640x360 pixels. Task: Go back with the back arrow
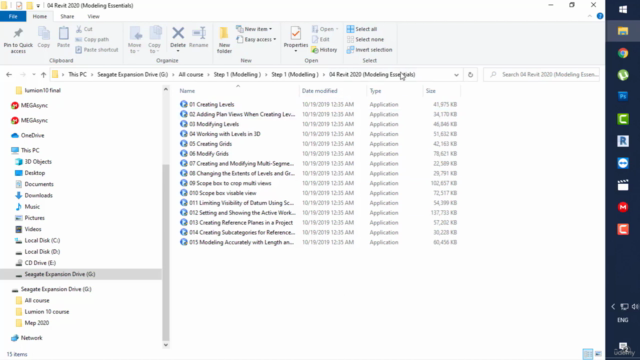[9, 75]
